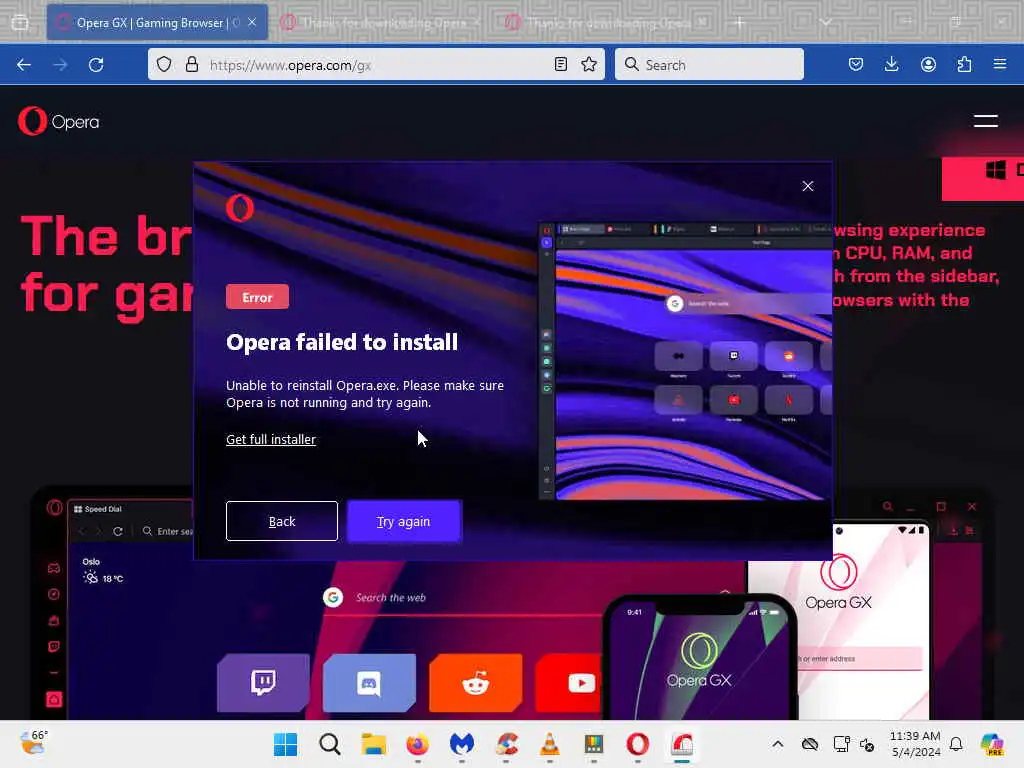Focus the URL address bar

point(376,65)
